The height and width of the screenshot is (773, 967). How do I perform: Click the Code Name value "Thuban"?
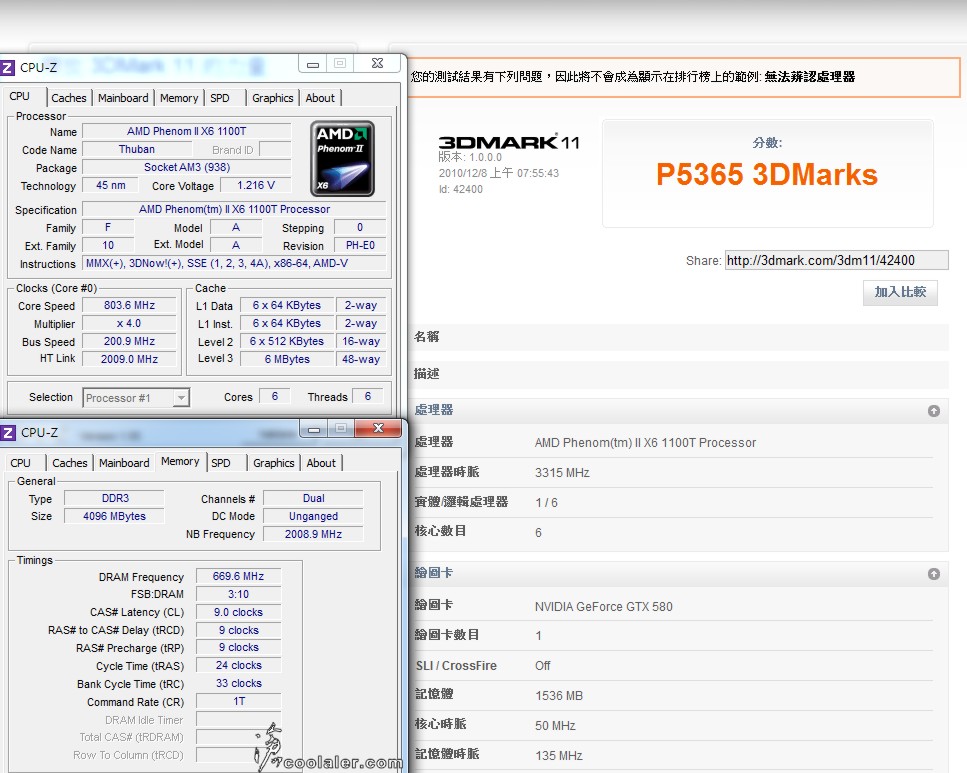[137, 149]
